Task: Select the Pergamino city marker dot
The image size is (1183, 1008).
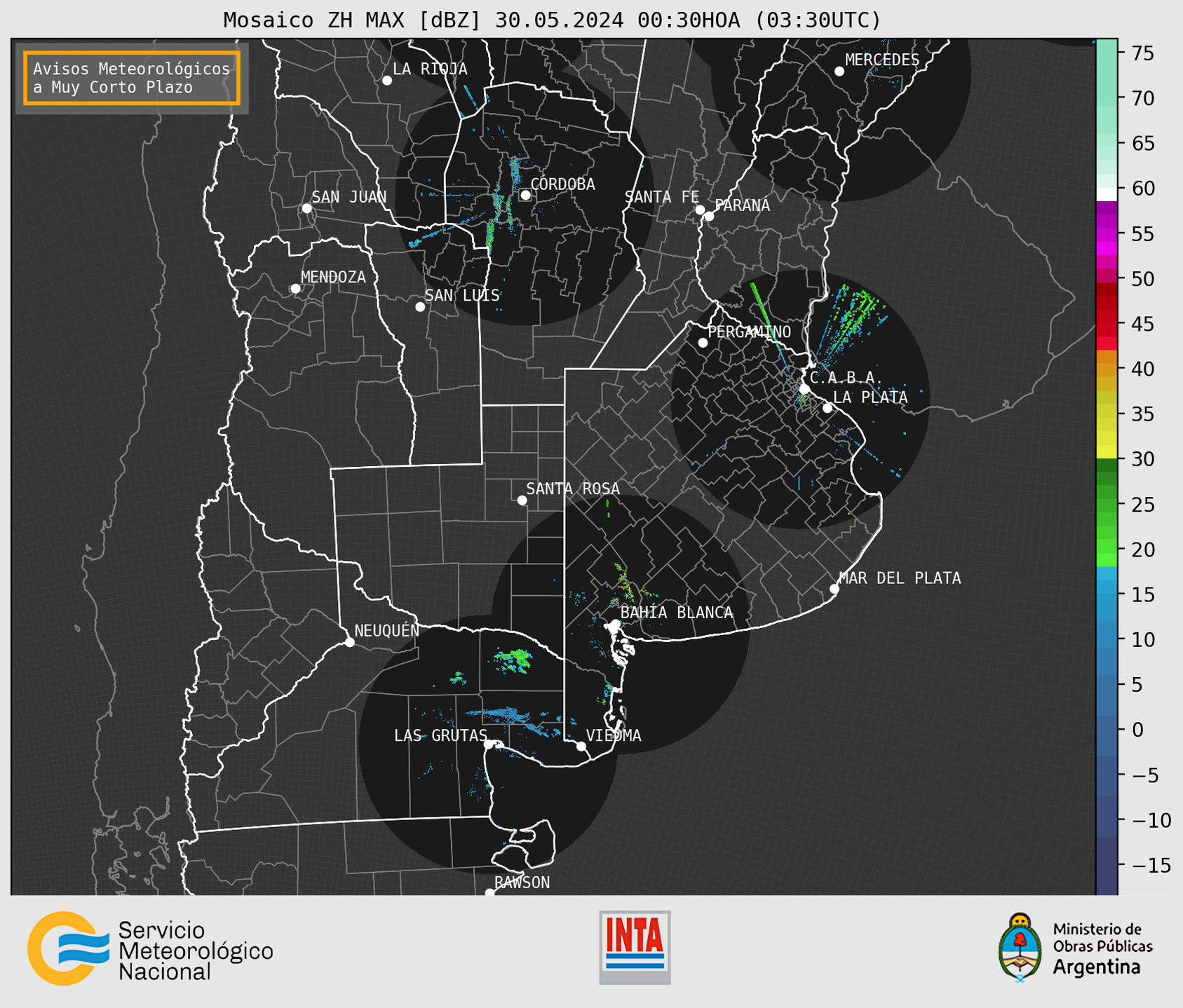Action: pos(703,343)
